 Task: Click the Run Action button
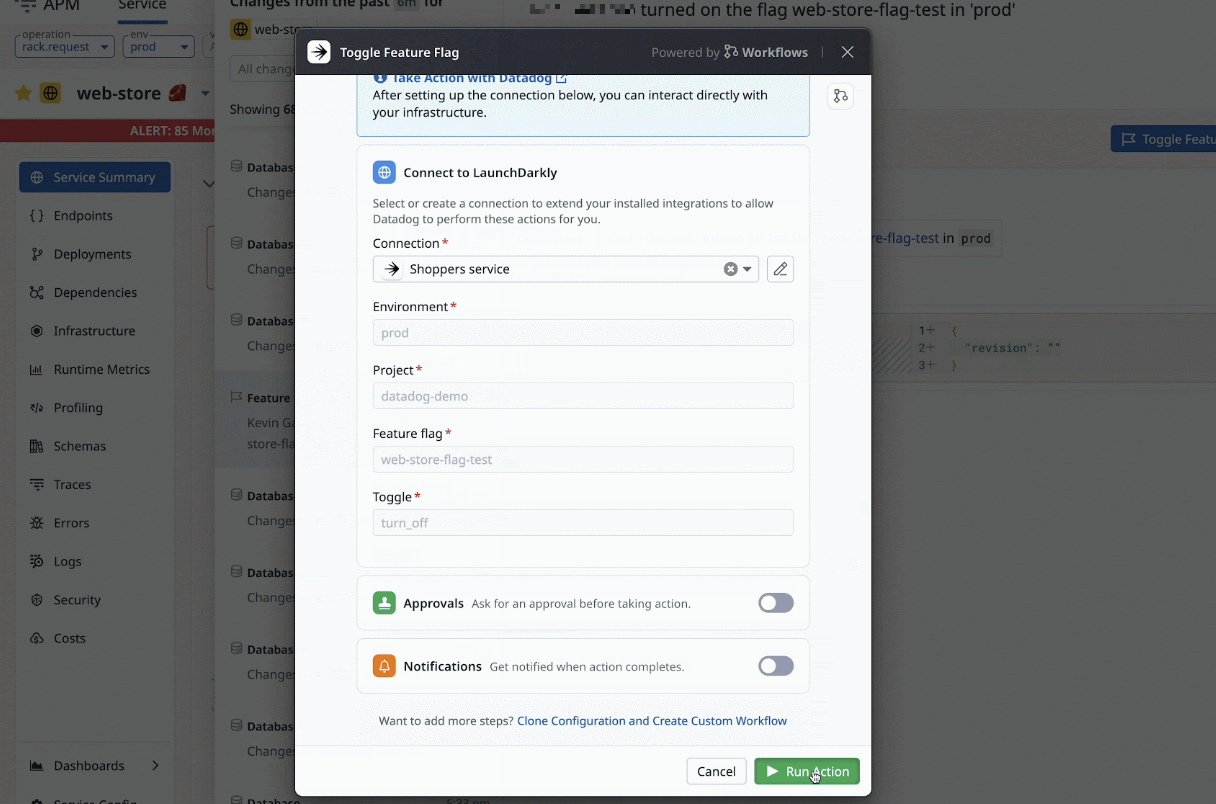coord(806,771)
